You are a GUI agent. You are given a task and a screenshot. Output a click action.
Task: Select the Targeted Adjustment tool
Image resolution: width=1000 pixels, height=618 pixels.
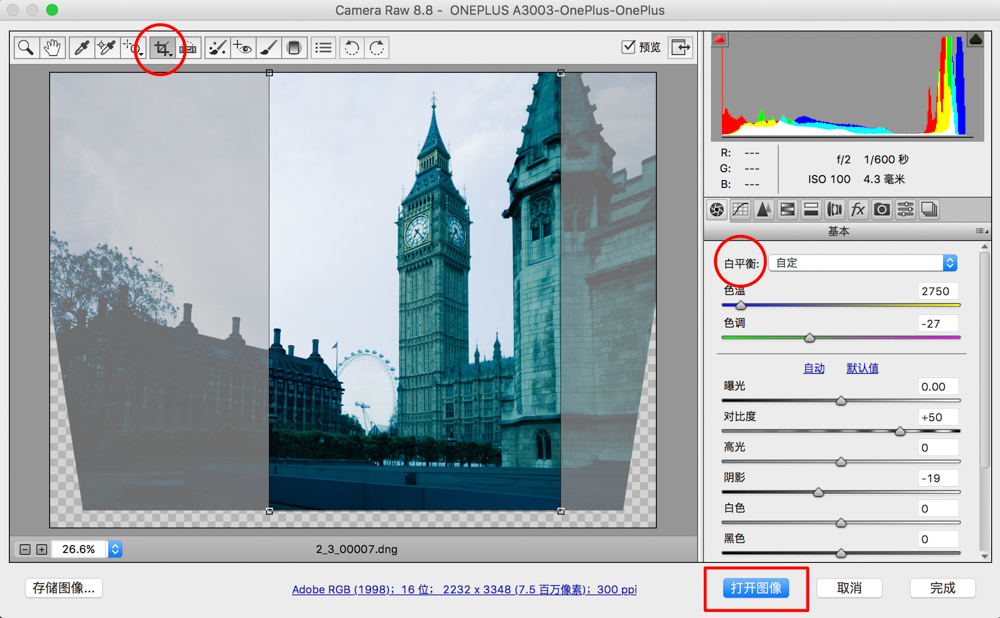[x=133, y=48]
